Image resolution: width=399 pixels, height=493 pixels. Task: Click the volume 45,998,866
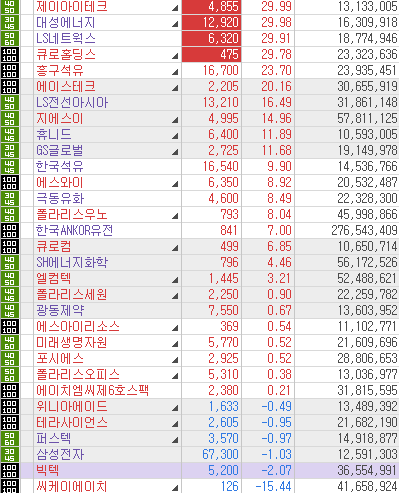click(x=367, y=215)
